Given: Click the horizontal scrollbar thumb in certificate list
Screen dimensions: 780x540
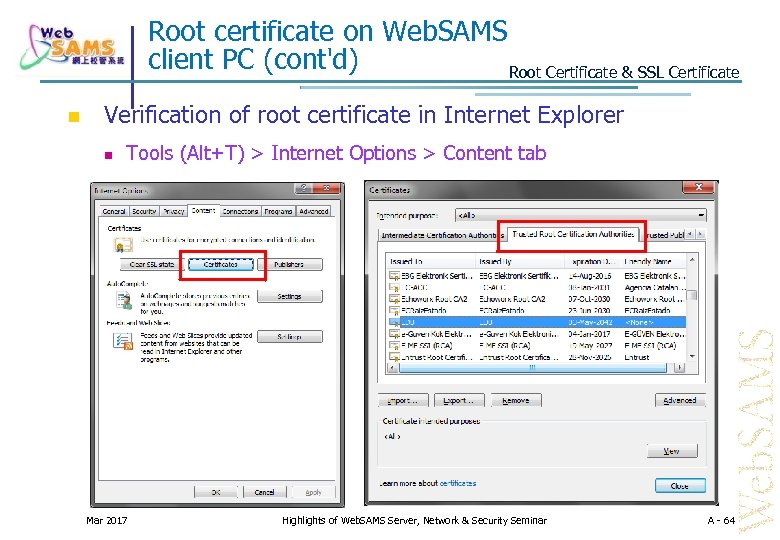Looking at the screenshot, I should tap(532, 367).
